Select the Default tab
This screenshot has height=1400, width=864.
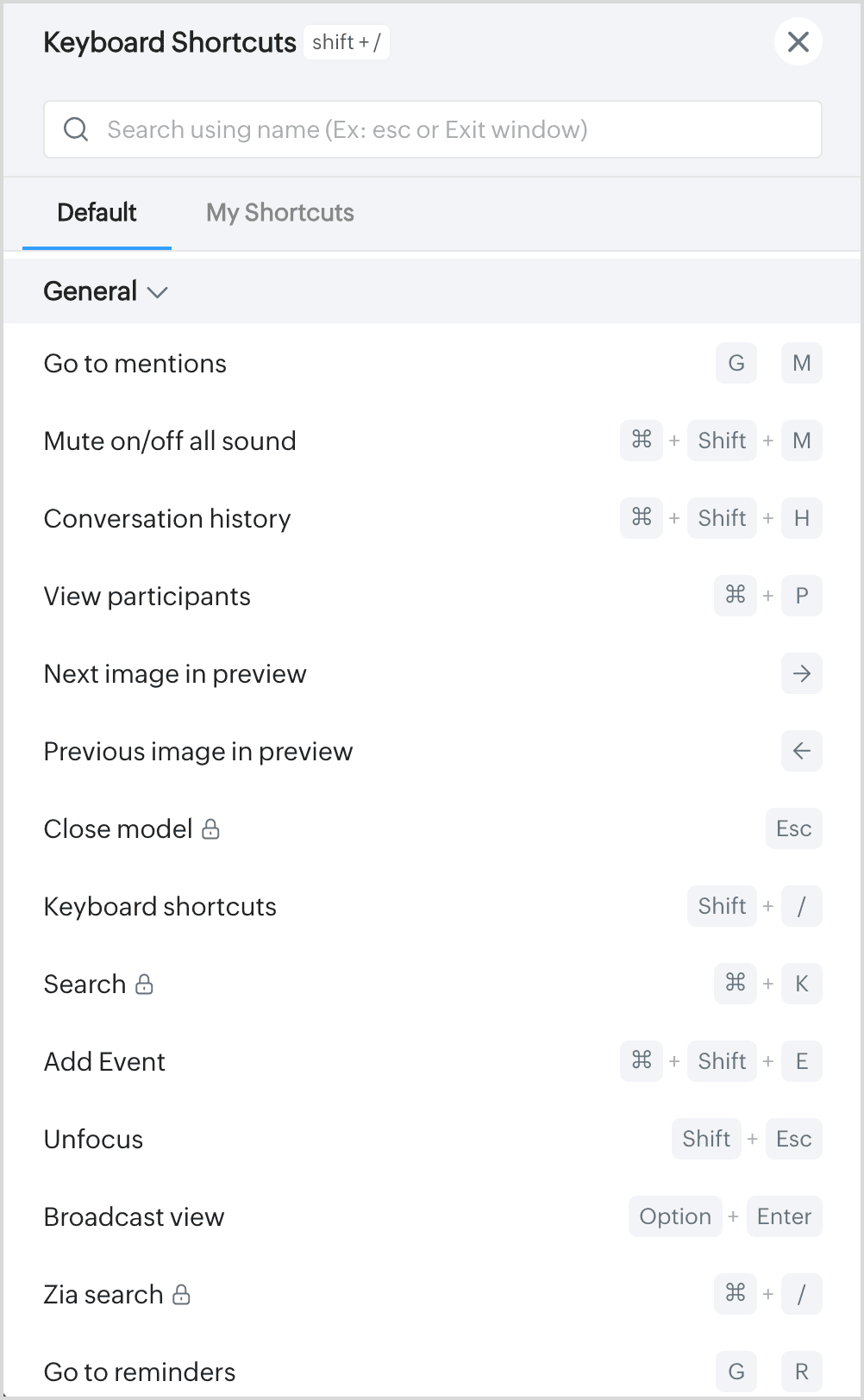pyautogui.click(x=97, y=213)
